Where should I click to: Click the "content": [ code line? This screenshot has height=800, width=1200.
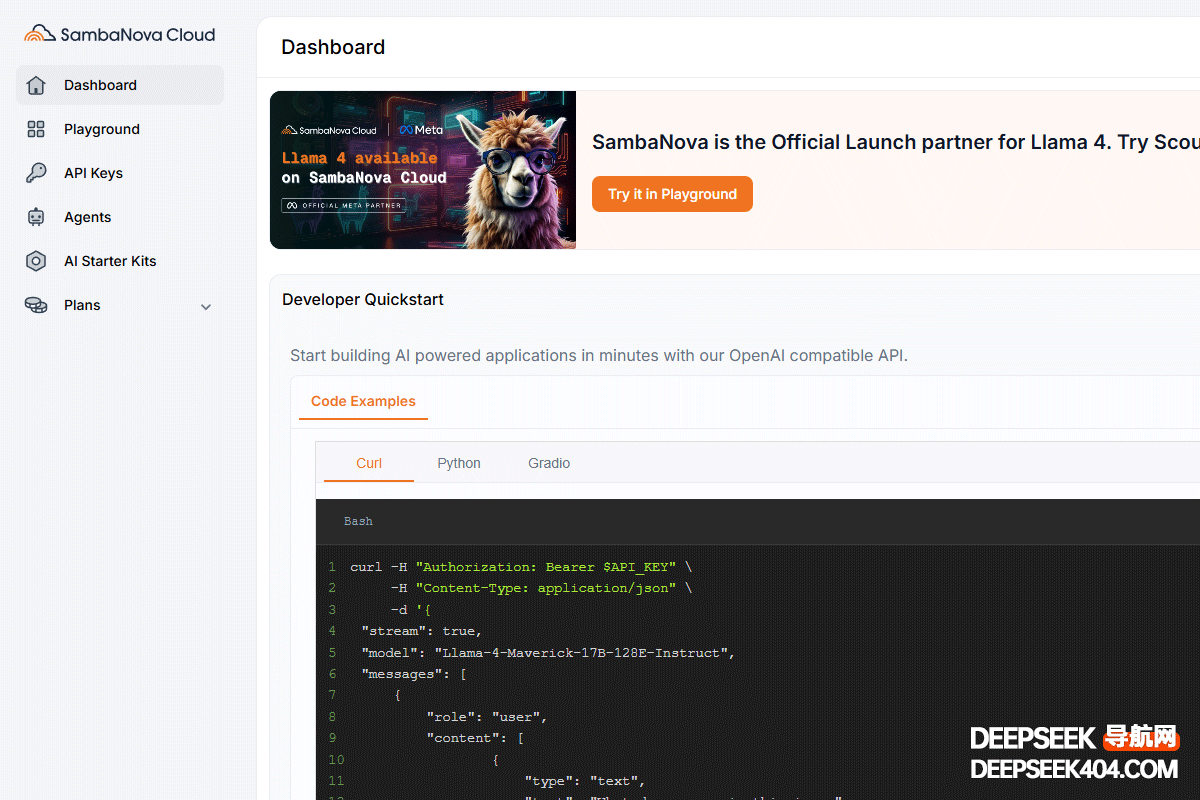click(475, 738)
